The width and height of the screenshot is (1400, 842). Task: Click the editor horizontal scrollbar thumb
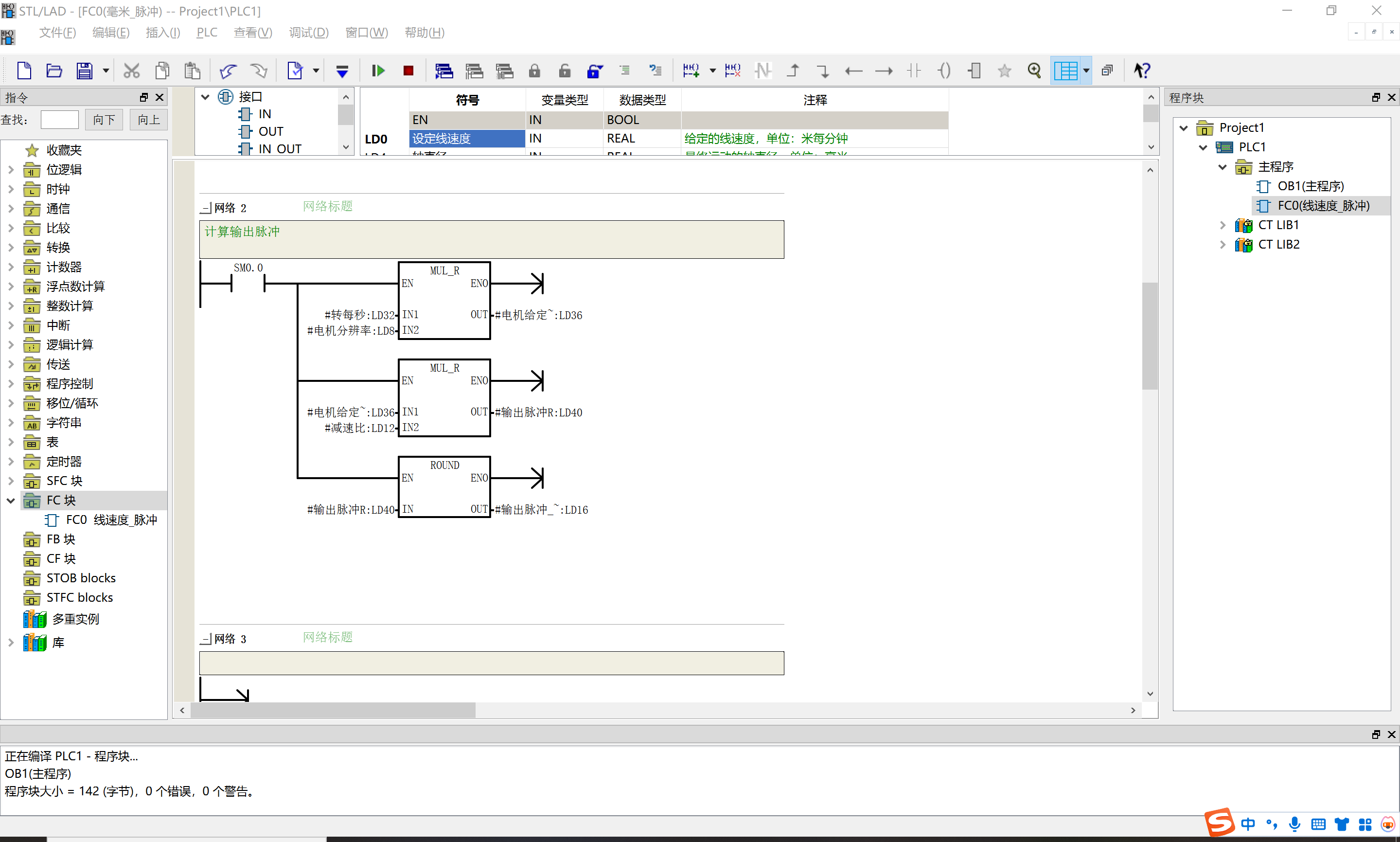333,710
